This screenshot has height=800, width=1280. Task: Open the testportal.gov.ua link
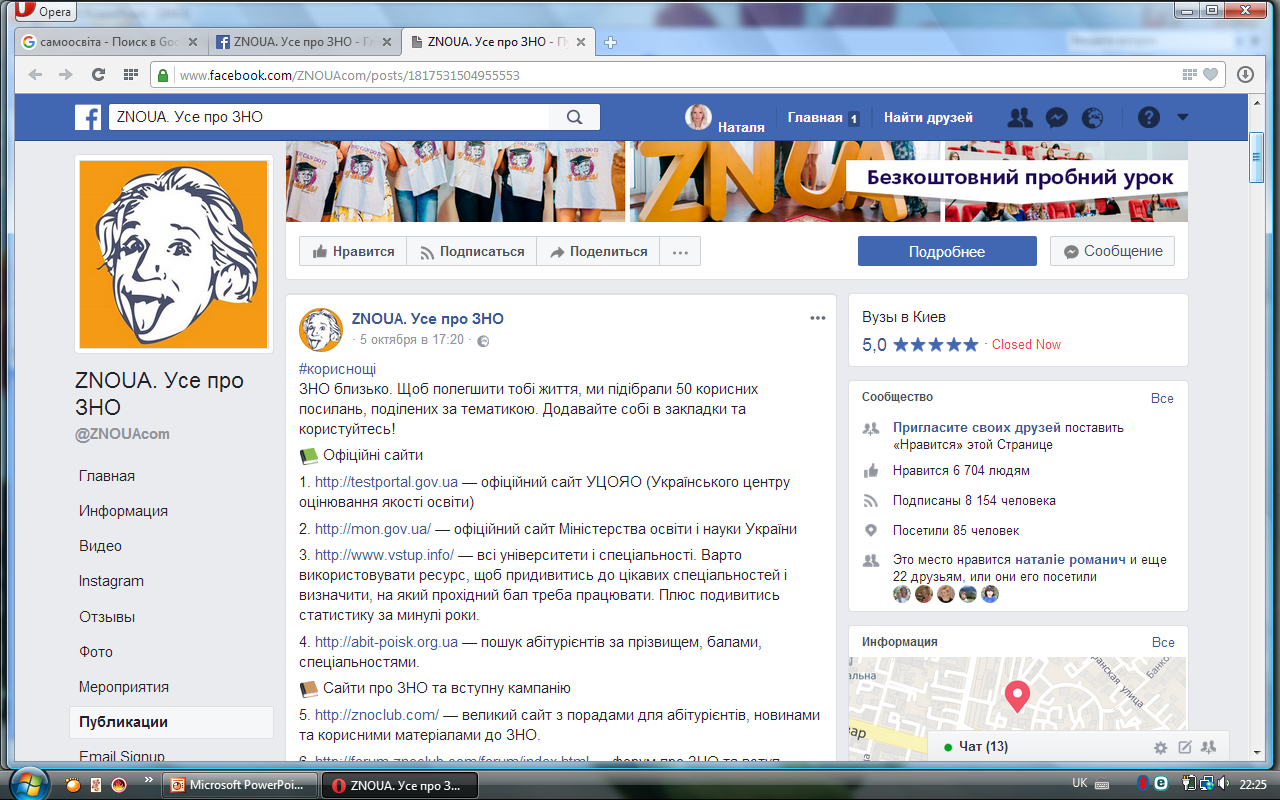[x=386, y=482]
